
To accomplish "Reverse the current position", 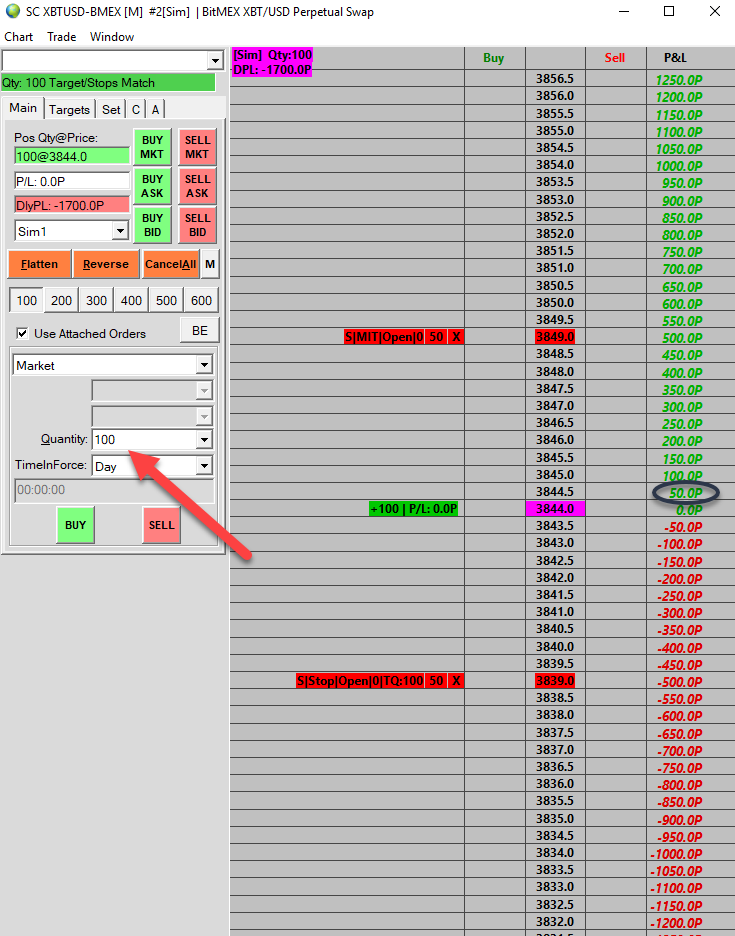I will 106,264.
